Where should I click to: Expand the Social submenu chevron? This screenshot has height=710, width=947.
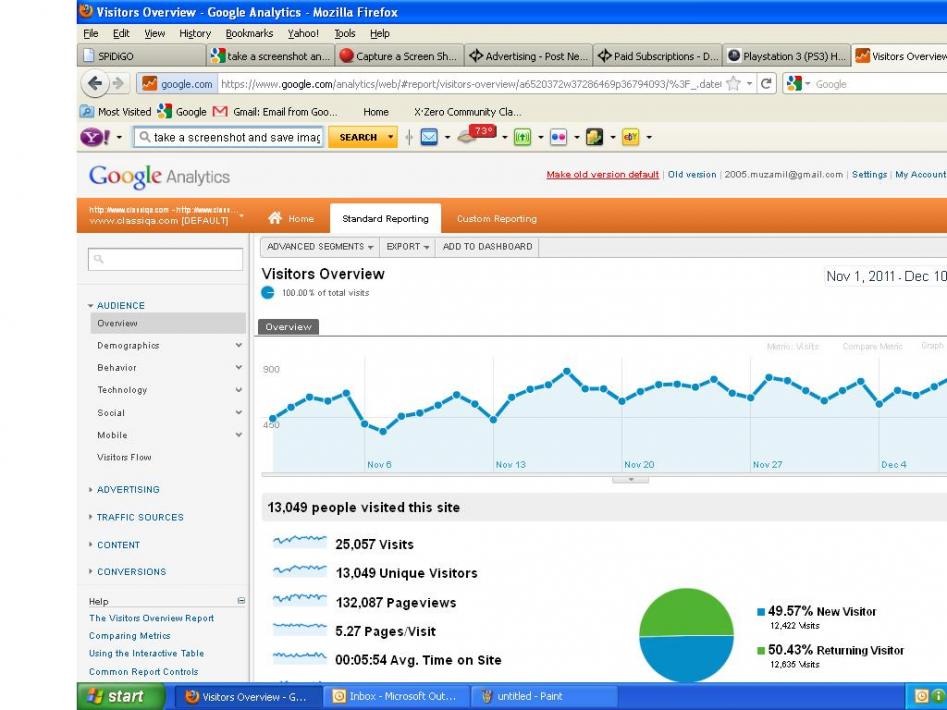point(239,412)
